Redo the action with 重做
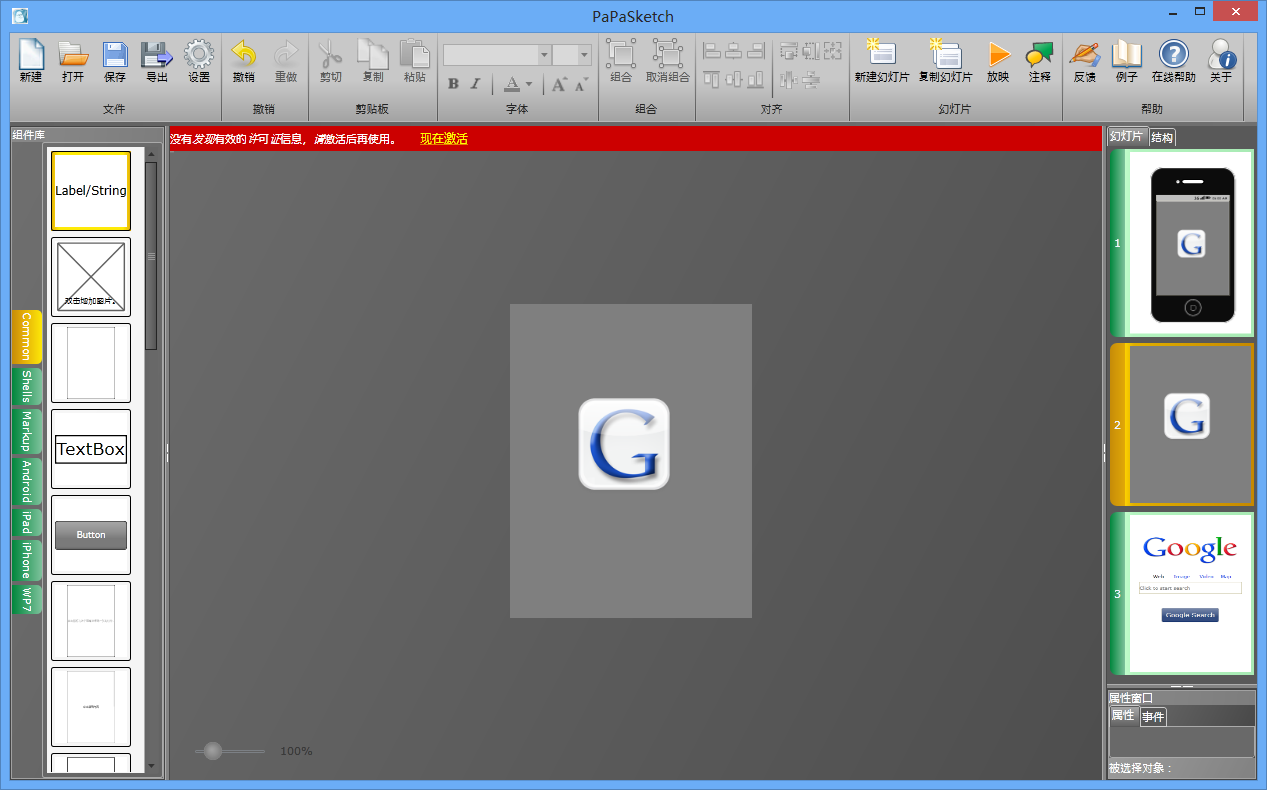The width and height of the screenshot is (1267, 790). coord(286,61)
